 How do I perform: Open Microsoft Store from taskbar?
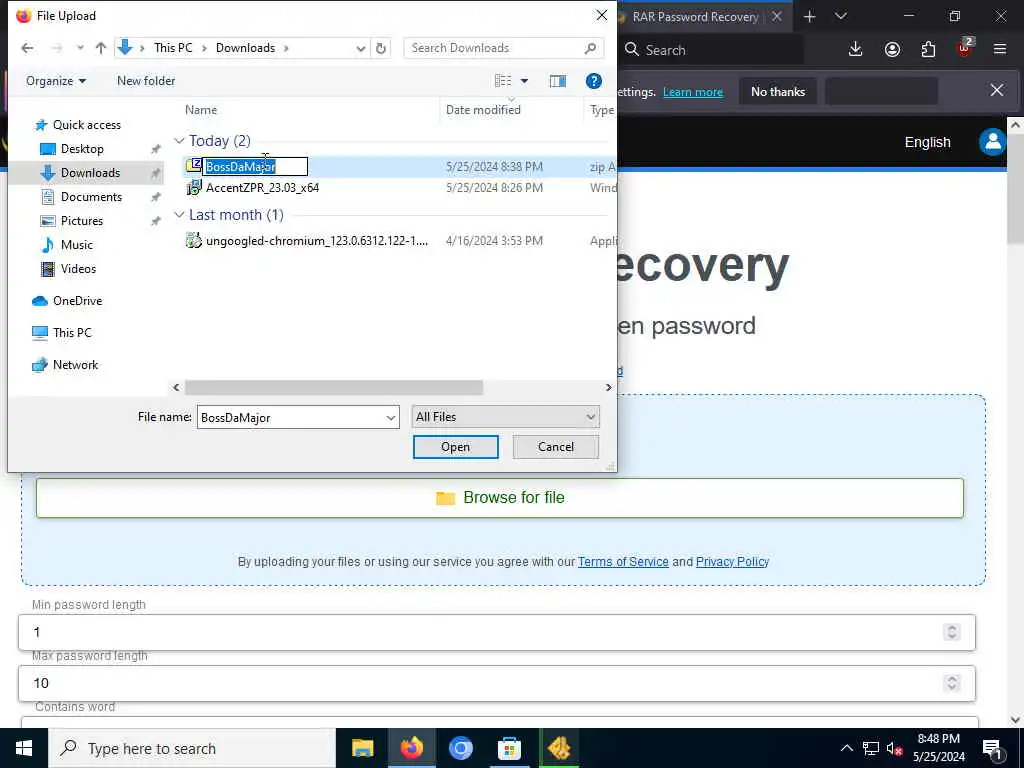(509, 748)
